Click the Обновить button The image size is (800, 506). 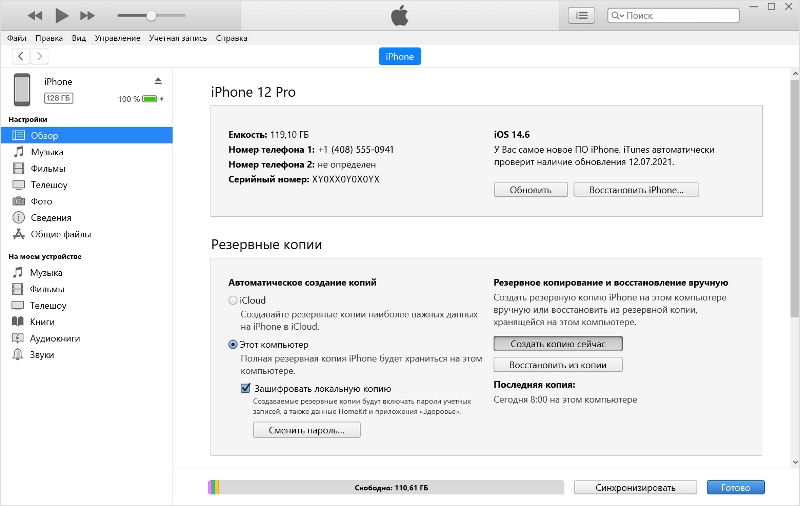click(x=531, y=190)
